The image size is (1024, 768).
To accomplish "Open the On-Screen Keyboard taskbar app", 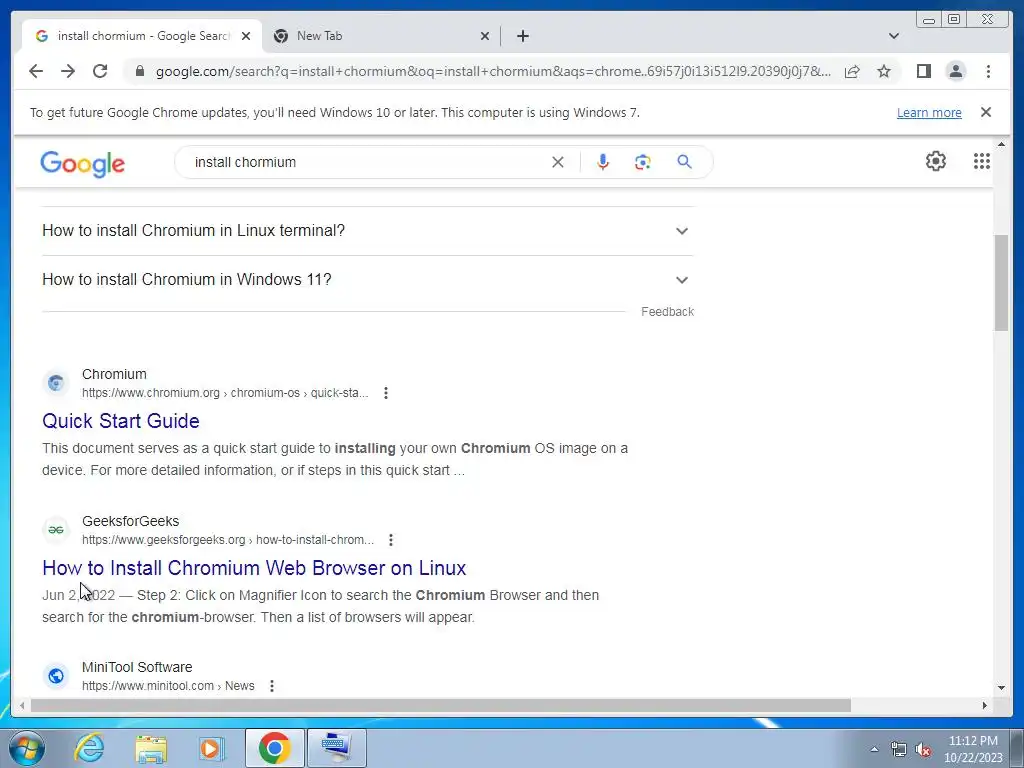I will (336, 748).
